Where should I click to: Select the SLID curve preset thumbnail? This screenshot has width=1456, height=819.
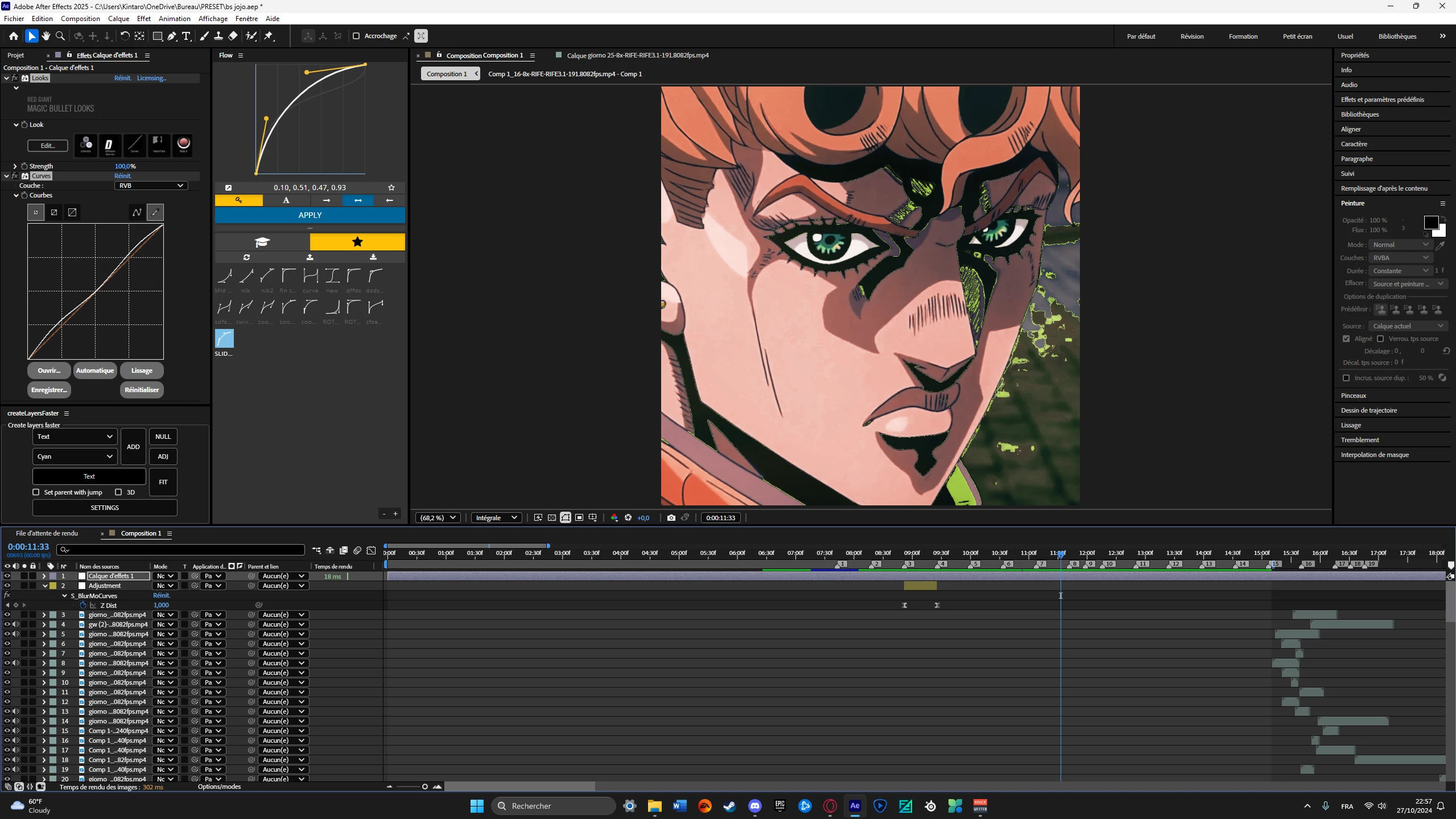pos(224,339)
